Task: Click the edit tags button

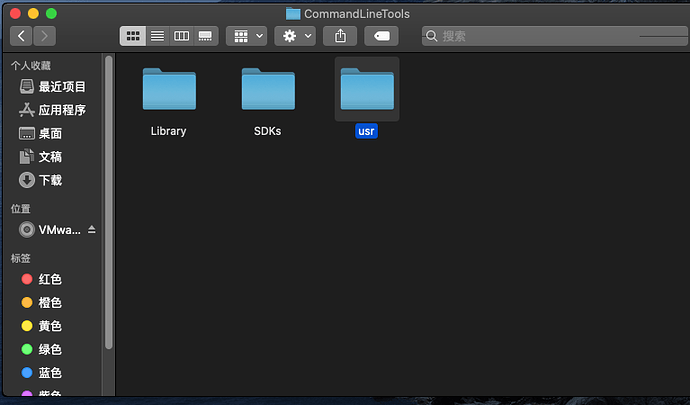Action: [x=382, y=36]
